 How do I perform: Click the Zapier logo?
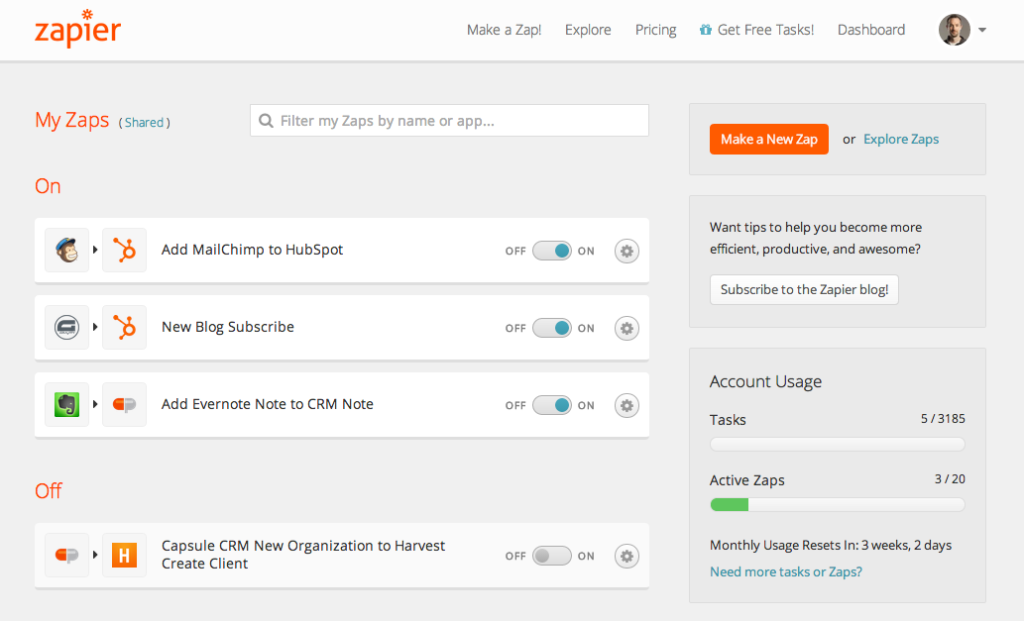78,29
